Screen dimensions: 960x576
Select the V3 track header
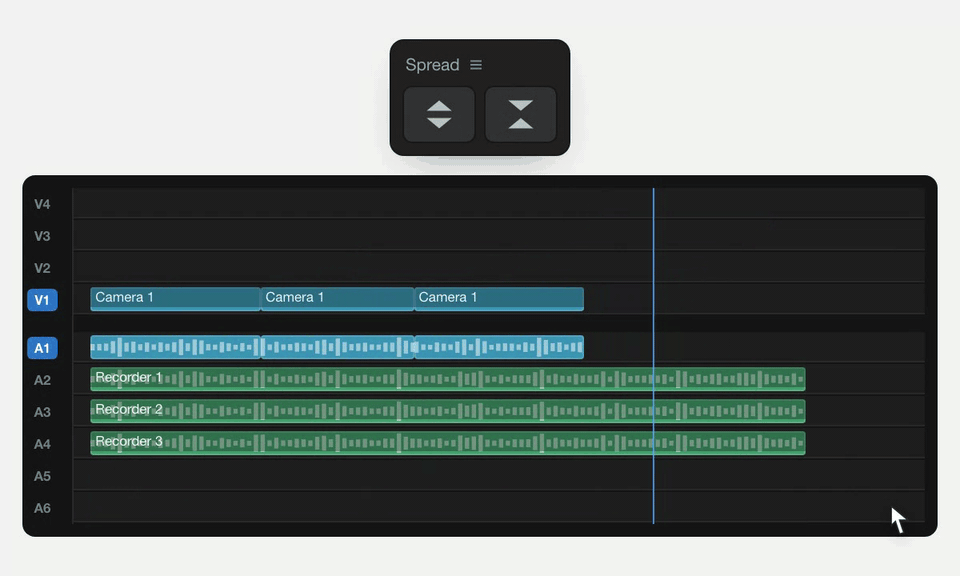(x=42, y=236)
